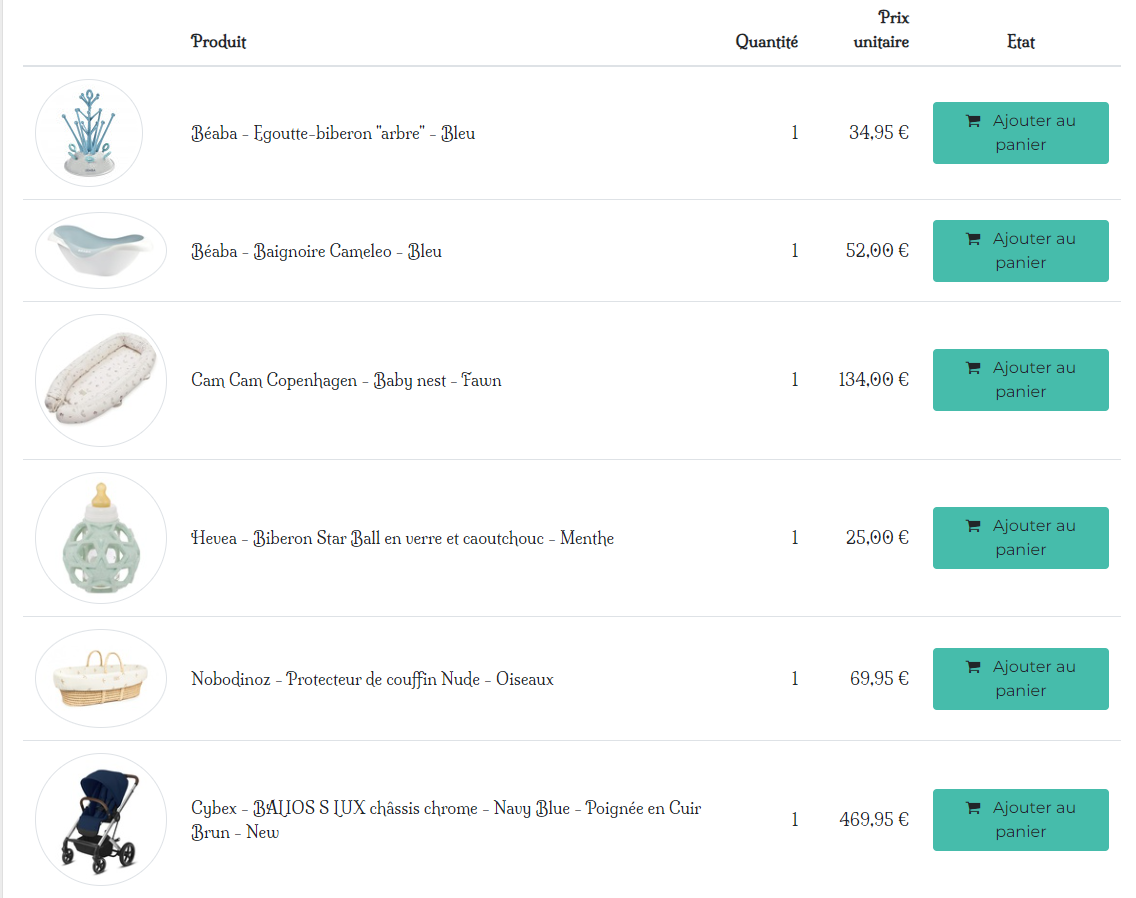Screen dimensions: 1136x898
Task: Open Cam Cam Copenhagen Baby nest link
Action: [x=346, y=381]
